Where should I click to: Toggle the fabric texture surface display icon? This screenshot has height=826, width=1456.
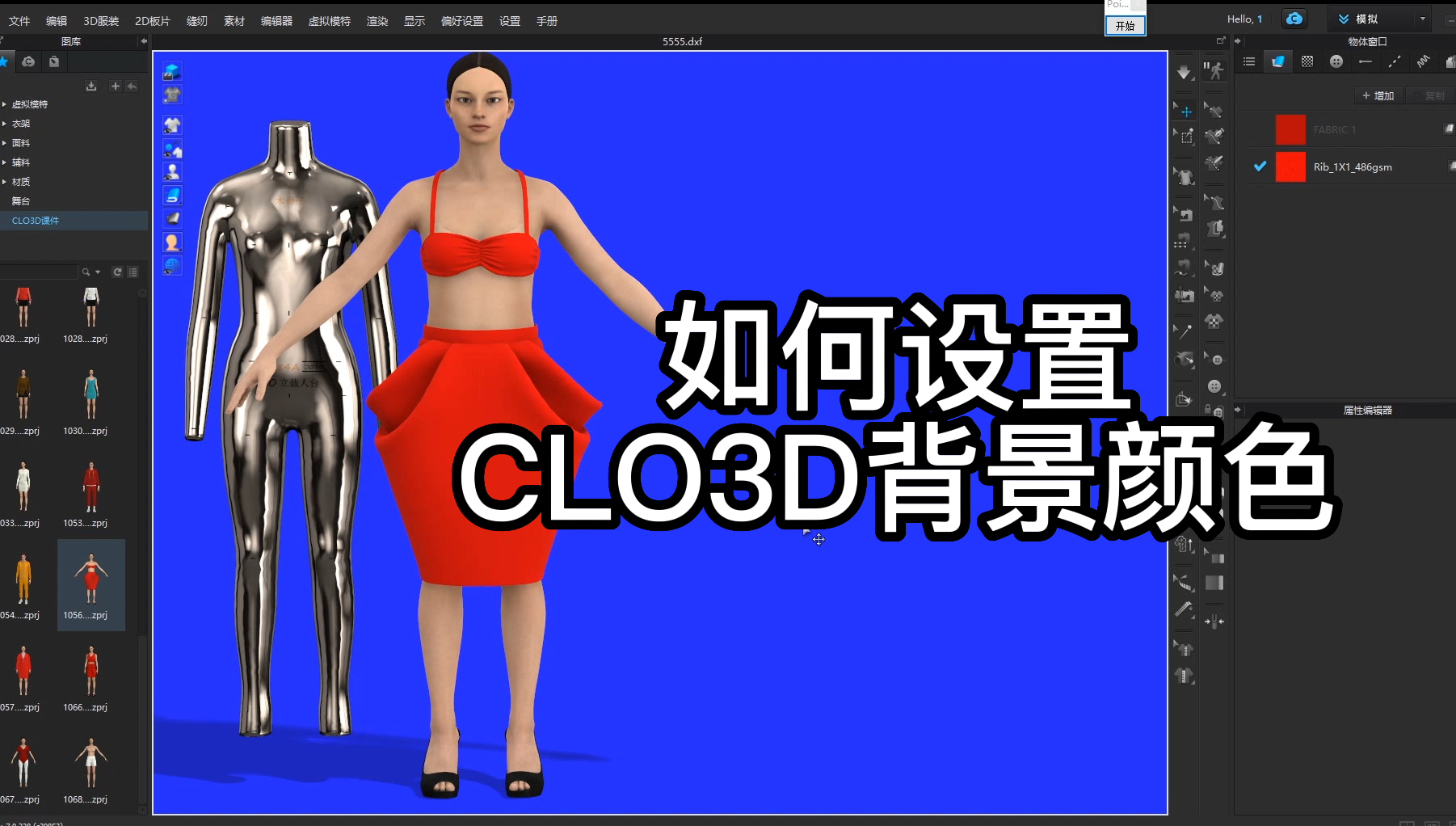171,196
